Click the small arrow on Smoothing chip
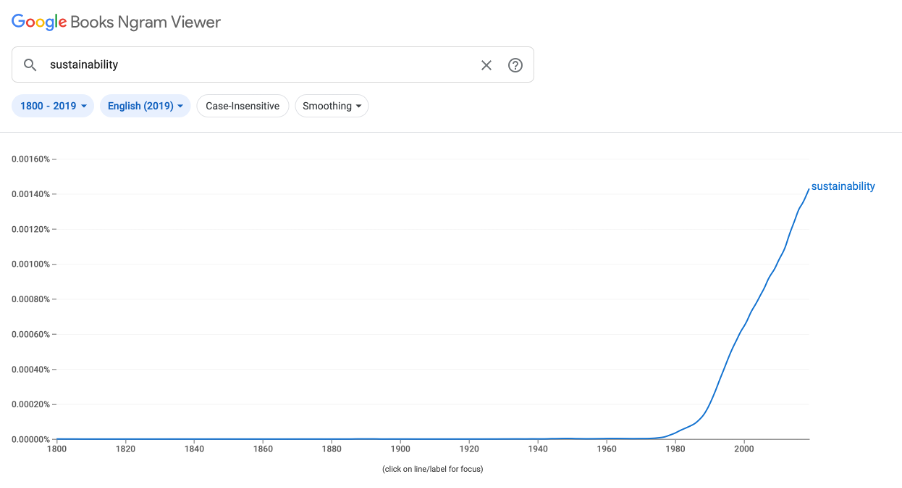The height and width of the screenshot is (488, 902). (358, 106)
